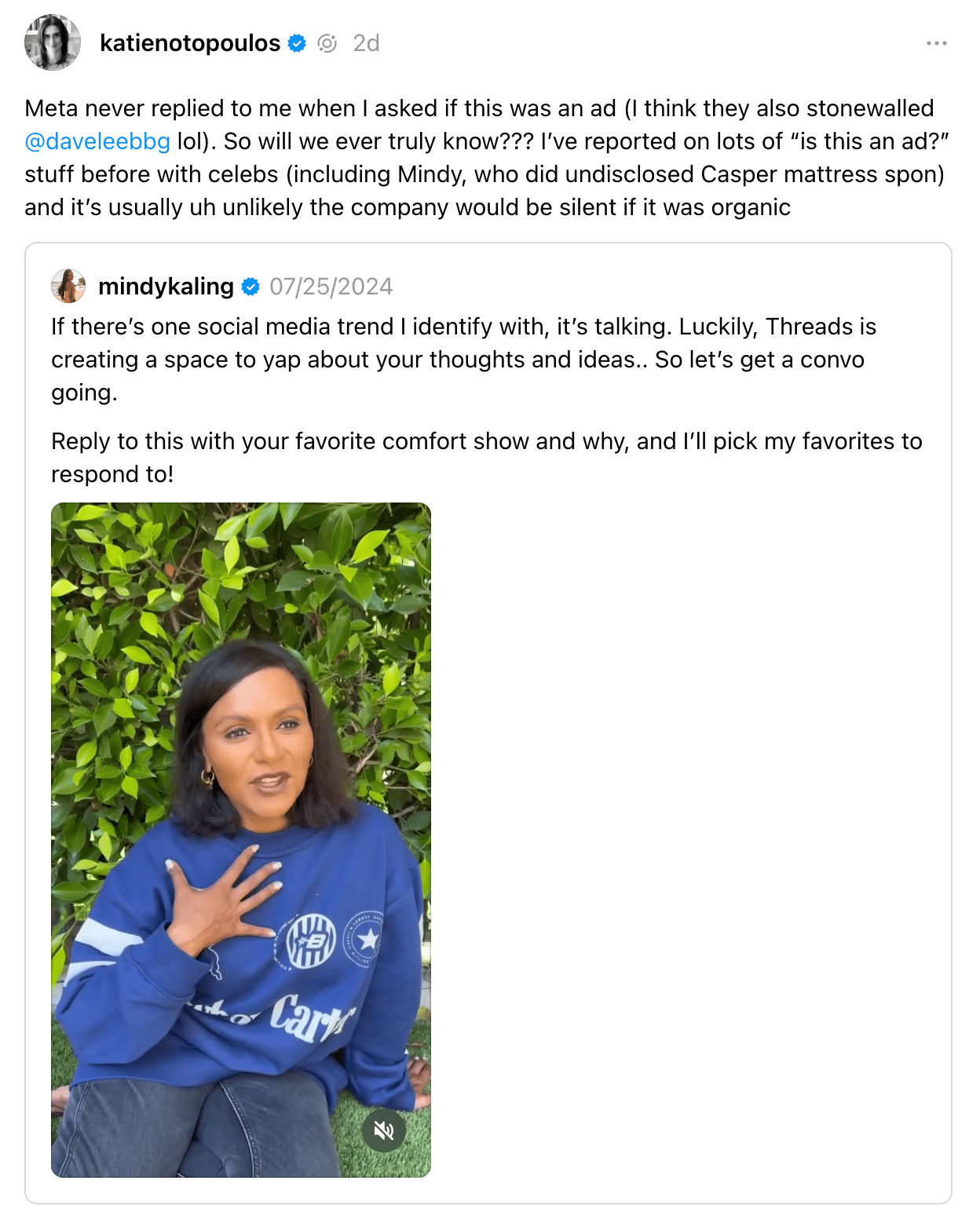Viewport: 980px width, 1217px height.
Task: Open mindykaling's small avatar
Action: pos(68,286)
